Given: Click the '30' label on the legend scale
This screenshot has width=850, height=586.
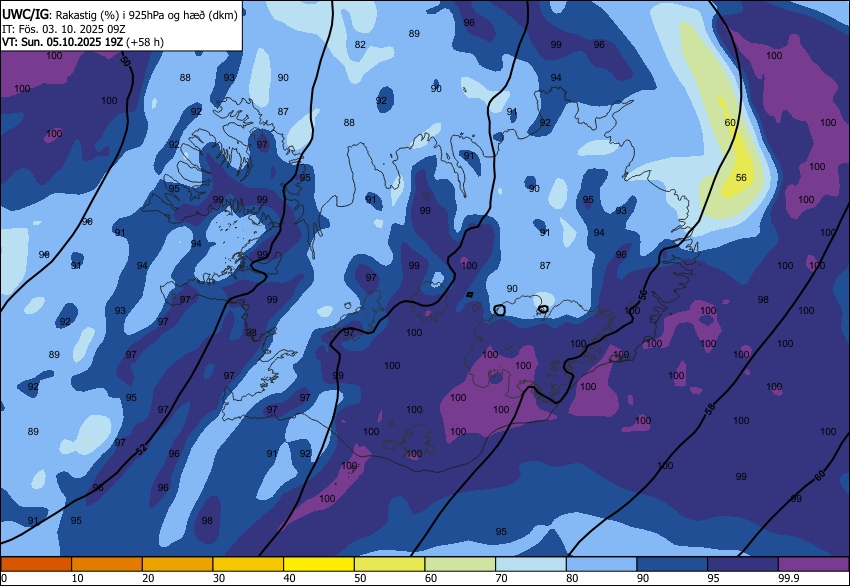Looking at the screenshot, I should pyautogui.click(x=219, y=578).
